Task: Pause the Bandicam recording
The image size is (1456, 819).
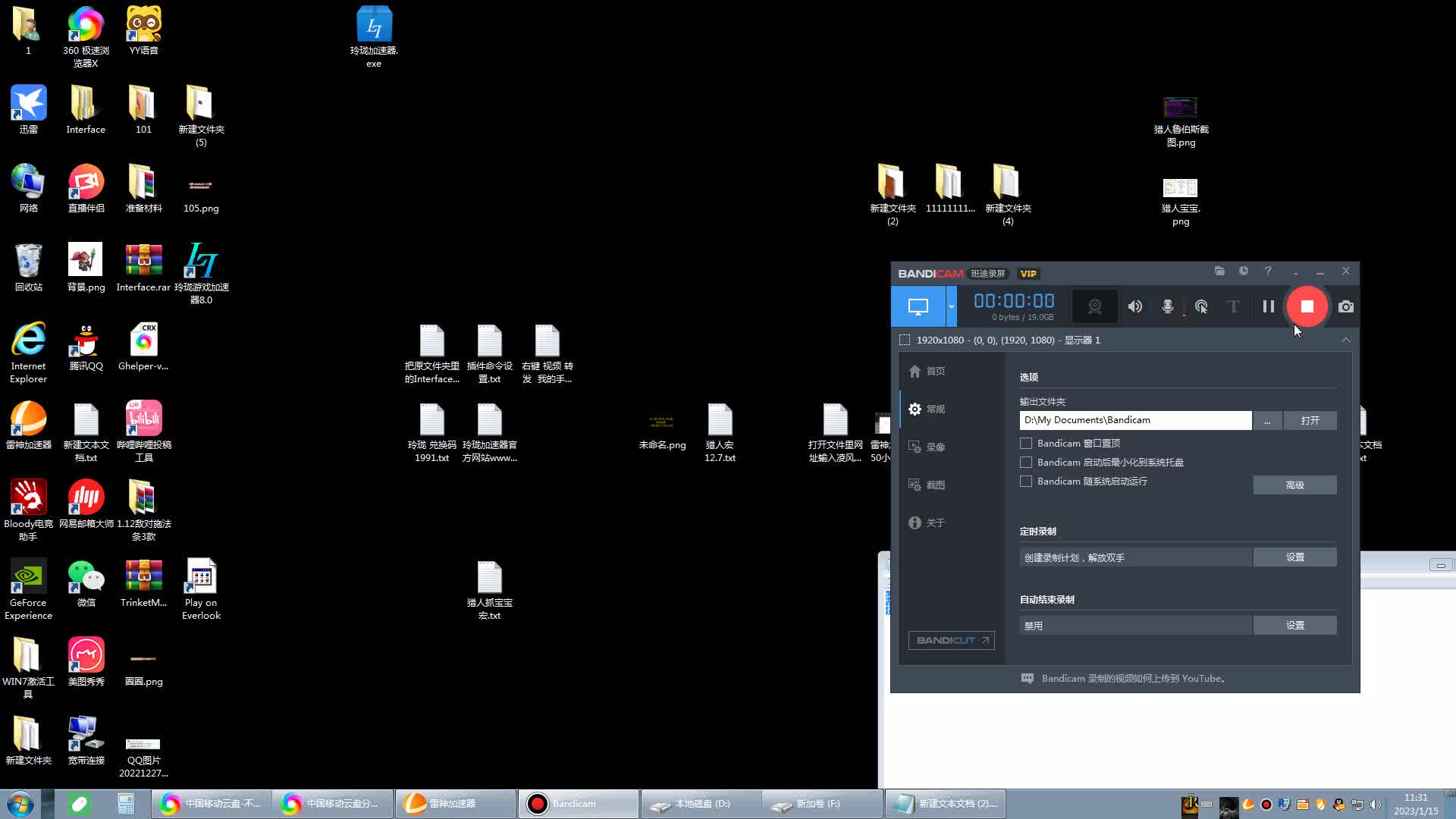Action: [x=1268, y=306]
